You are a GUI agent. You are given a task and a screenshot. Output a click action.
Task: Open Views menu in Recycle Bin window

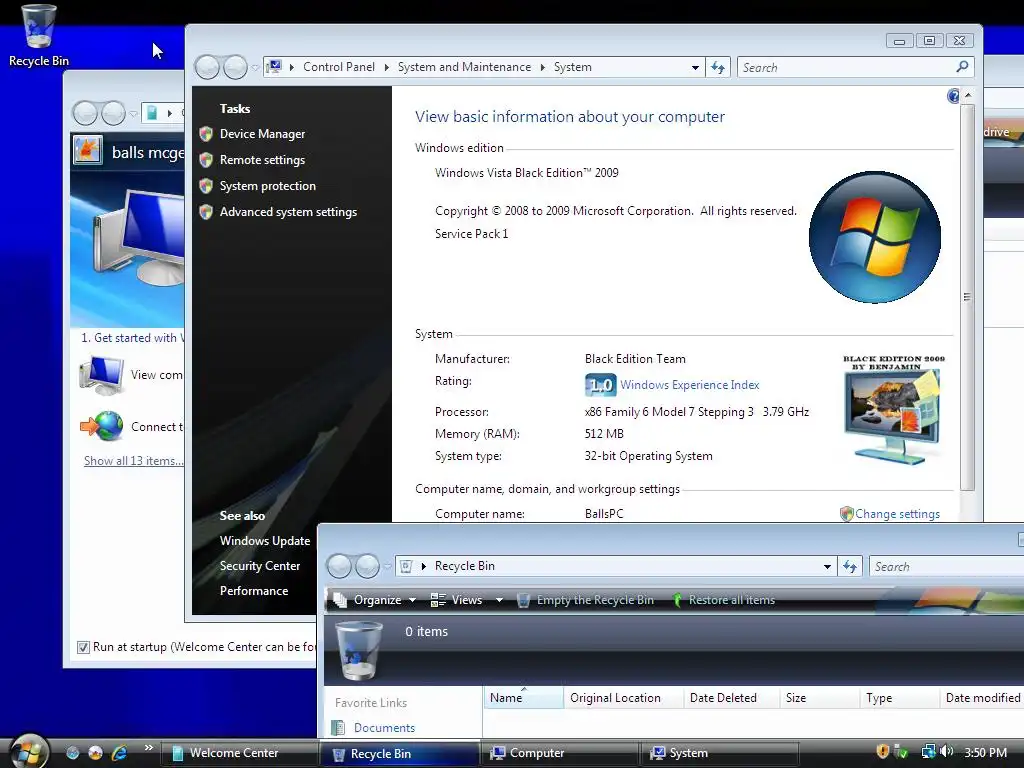click(x=457, y=600)
